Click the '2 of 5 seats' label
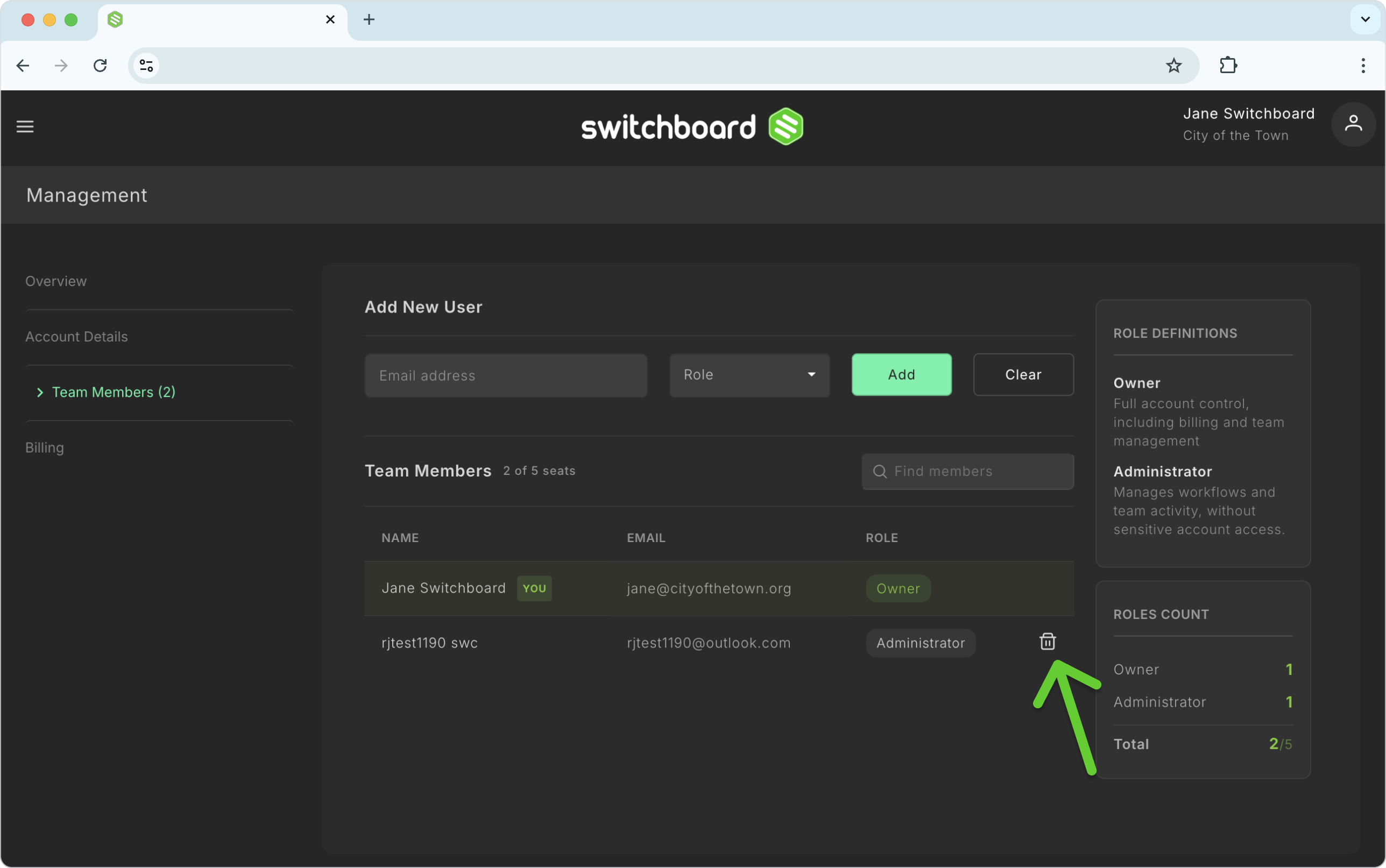This screenshot has height=868, width=1386. (539, 471)
